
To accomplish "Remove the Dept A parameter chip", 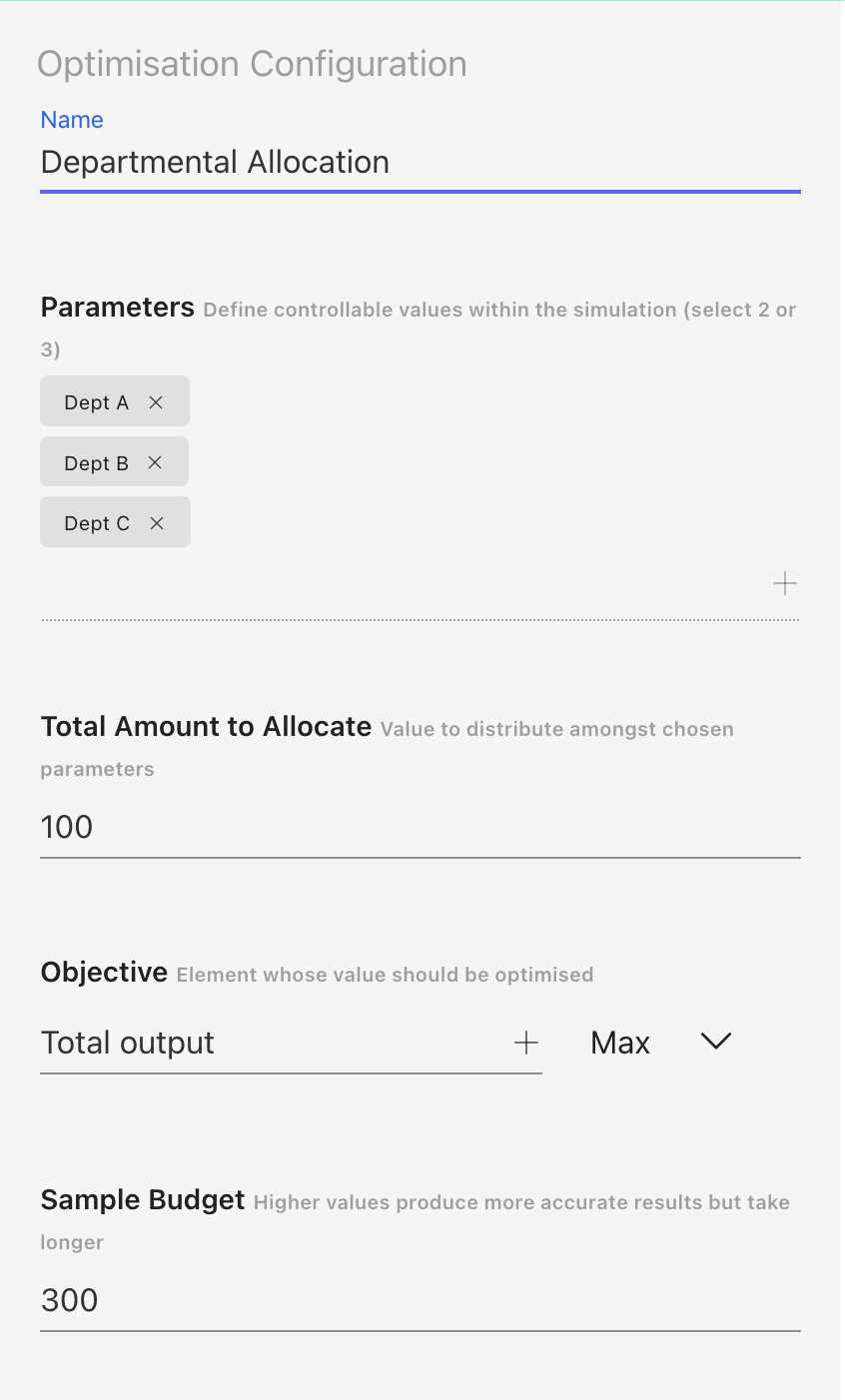I will [156, 402].
